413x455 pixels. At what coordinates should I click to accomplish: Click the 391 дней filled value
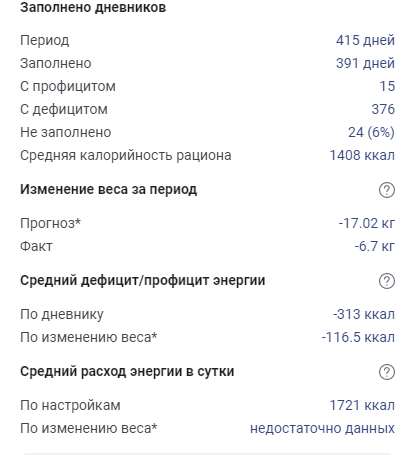365,63
